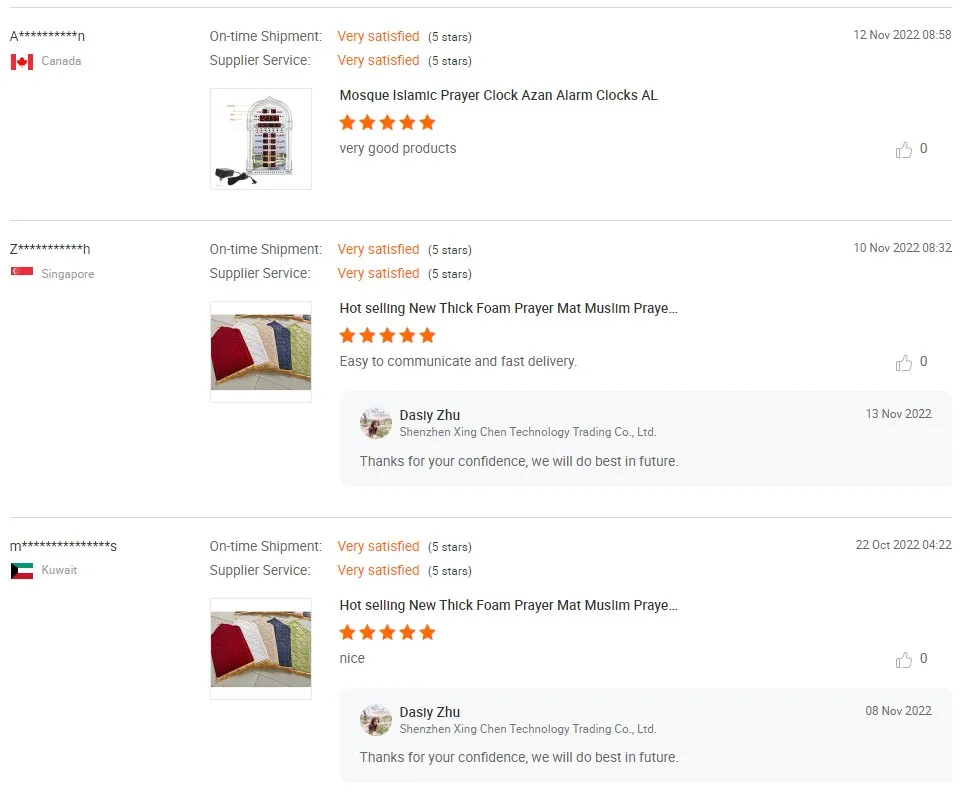Viewport: 975px width, 796px height.
Task: Click star rating under Kuwait review
Action: (x=387, y=633)
